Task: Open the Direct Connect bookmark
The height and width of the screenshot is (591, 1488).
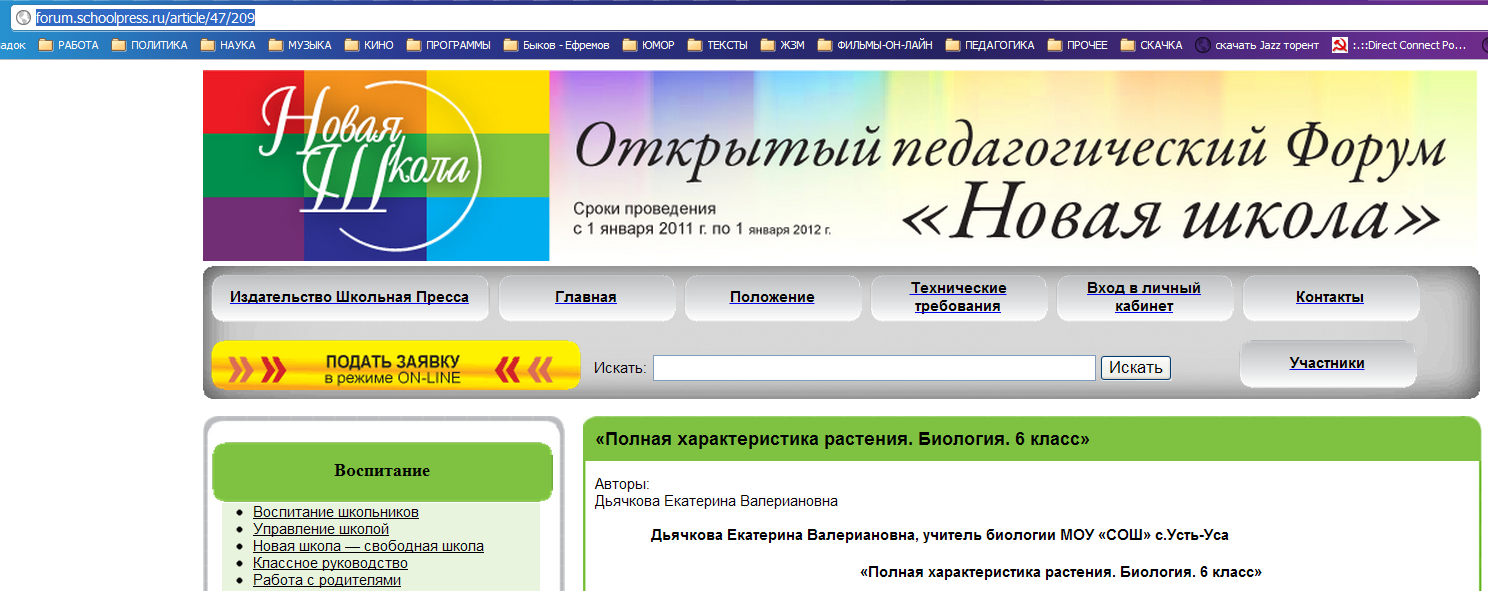Action: click(x=1399, y=45)
